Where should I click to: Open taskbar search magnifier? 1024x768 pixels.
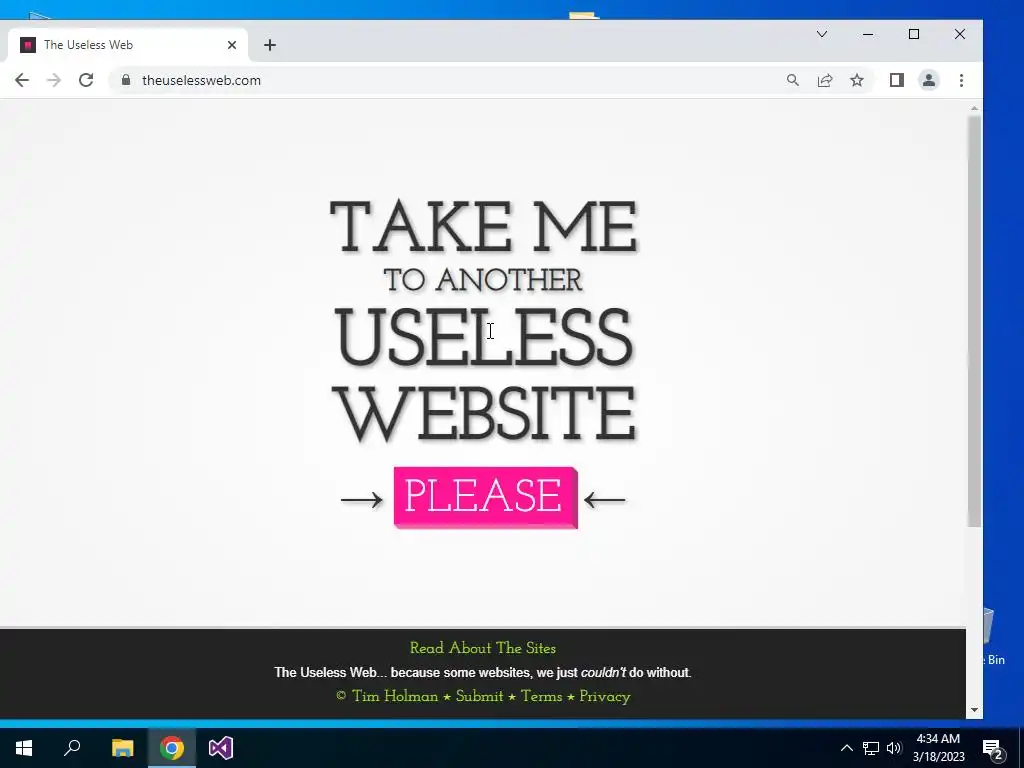pos(72,748)
